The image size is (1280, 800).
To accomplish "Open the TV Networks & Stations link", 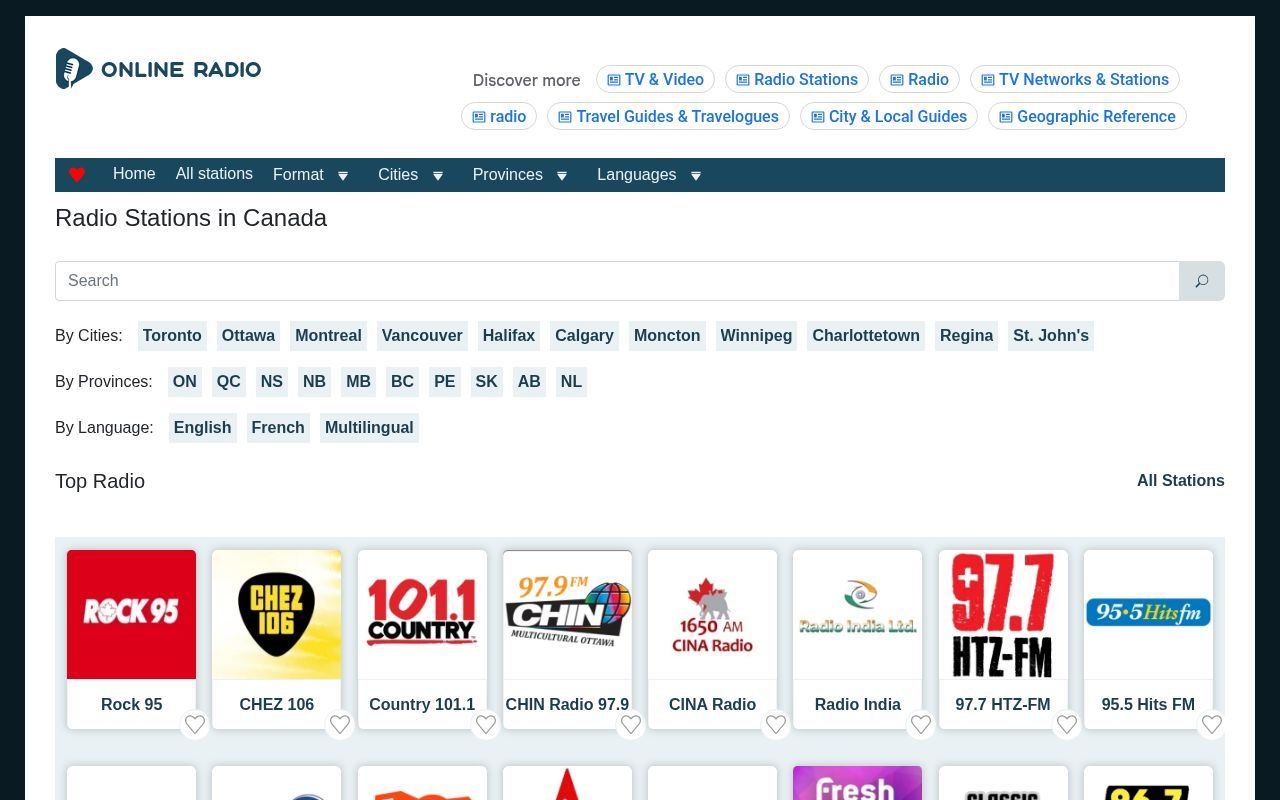I will coord(1075,80).
